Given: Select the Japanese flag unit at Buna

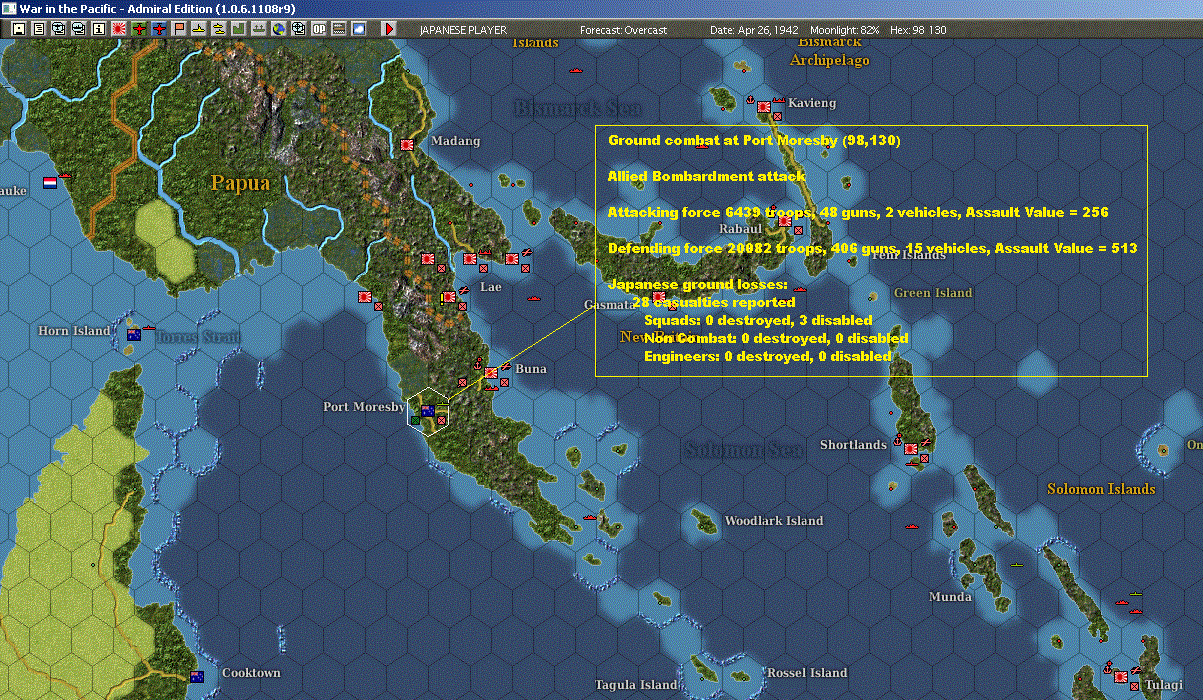Looking at the screenshot, I should pyautogui.click(x=491, y=373).
